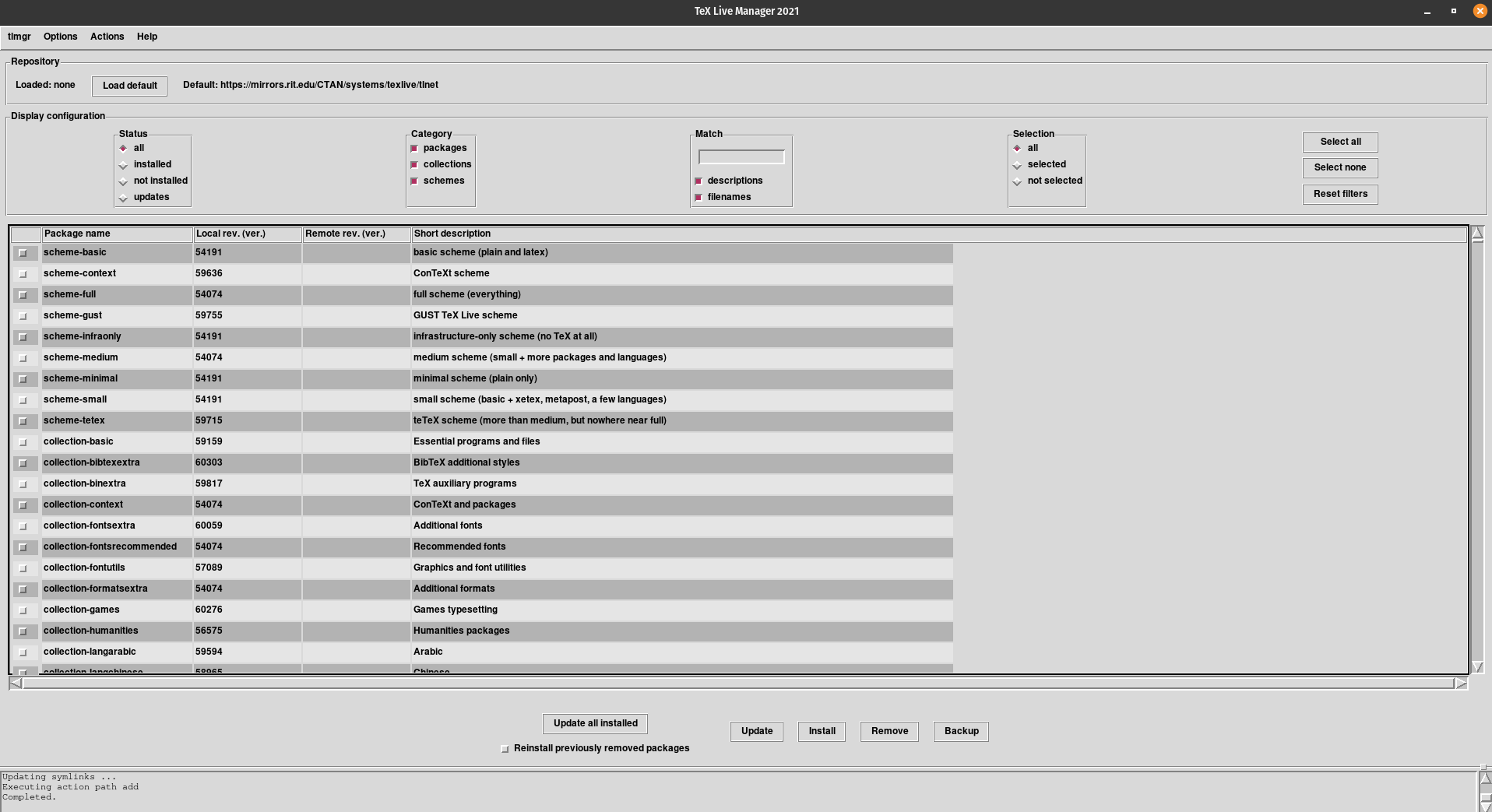Click the package list scroll down arrow

point(1477,667)
